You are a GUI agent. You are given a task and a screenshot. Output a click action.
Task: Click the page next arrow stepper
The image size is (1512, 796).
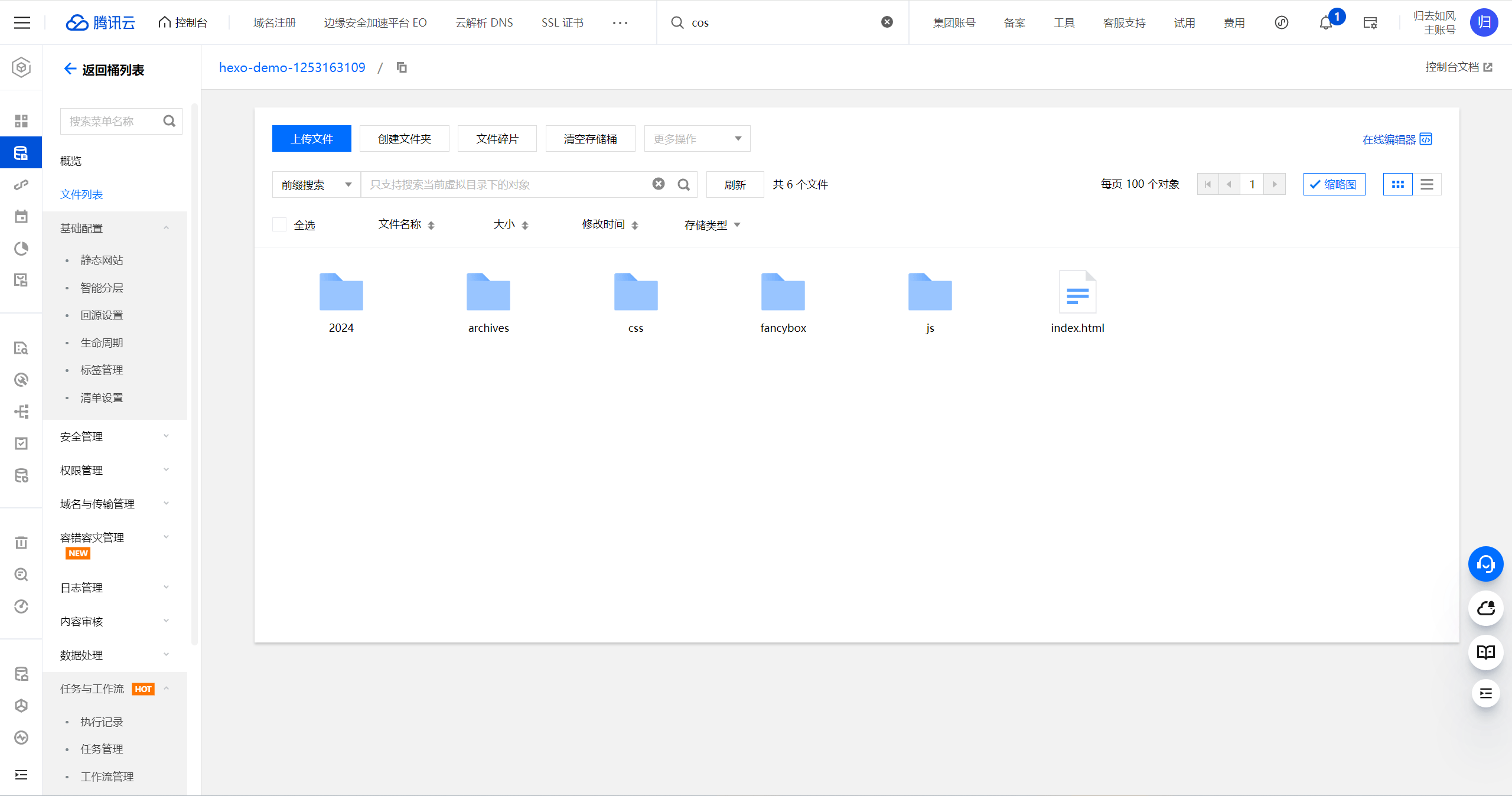1275,184
